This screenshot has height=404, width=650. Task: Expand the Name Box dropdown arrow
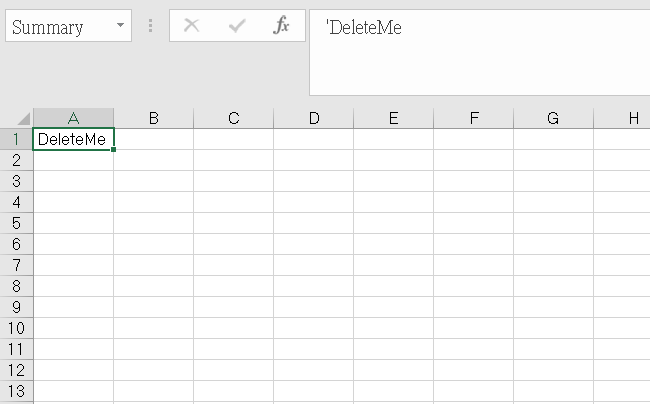[120, 25]
